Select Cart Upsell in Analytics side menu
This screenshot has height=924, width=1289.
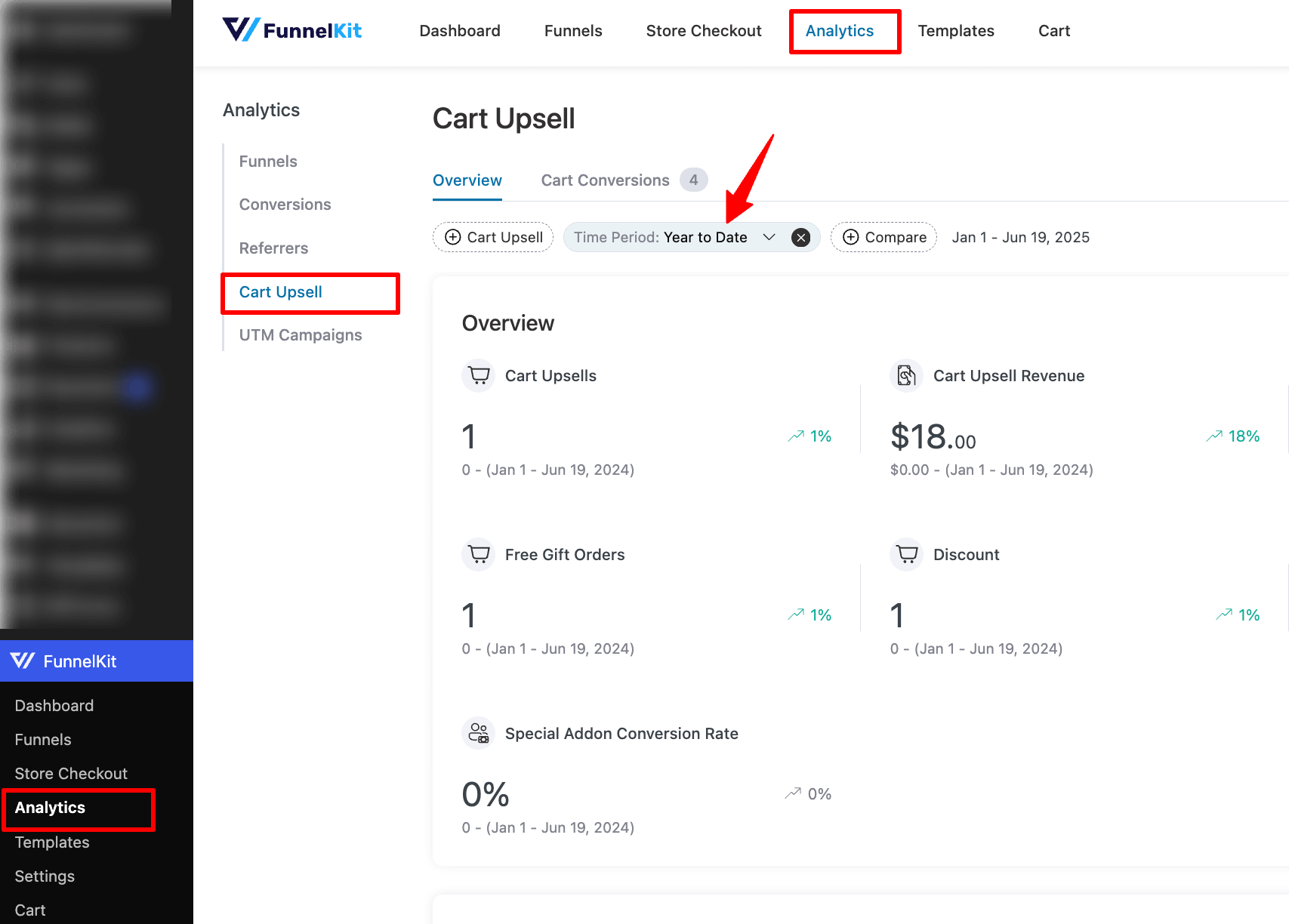click(x=281, y=292)
